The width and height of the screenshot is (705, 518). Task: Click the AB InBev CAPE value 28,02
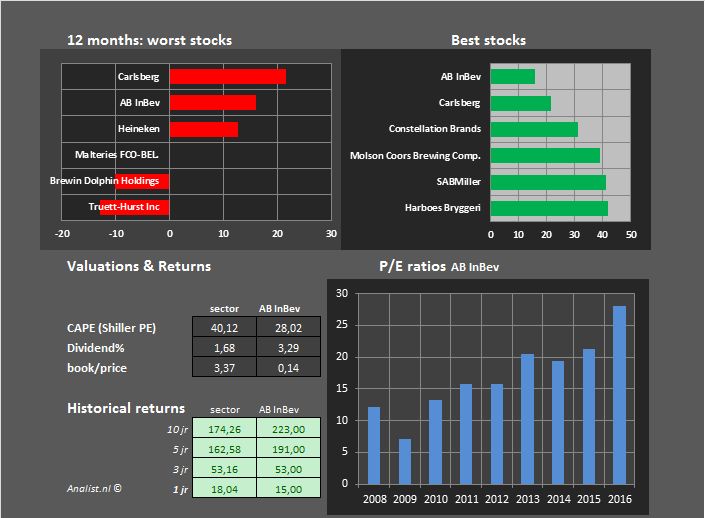click(288, 327)
